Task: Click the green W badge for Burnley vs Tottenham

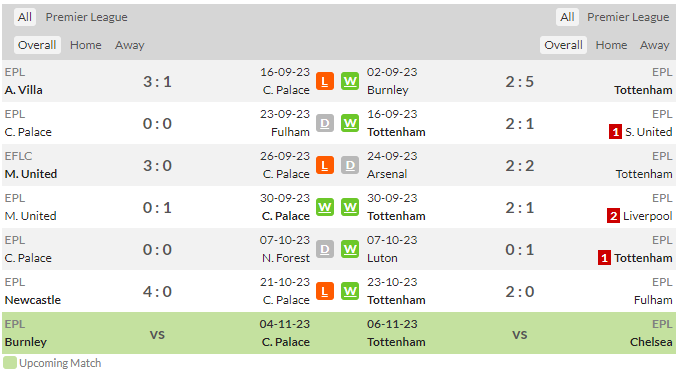Action: coord(350,81)
